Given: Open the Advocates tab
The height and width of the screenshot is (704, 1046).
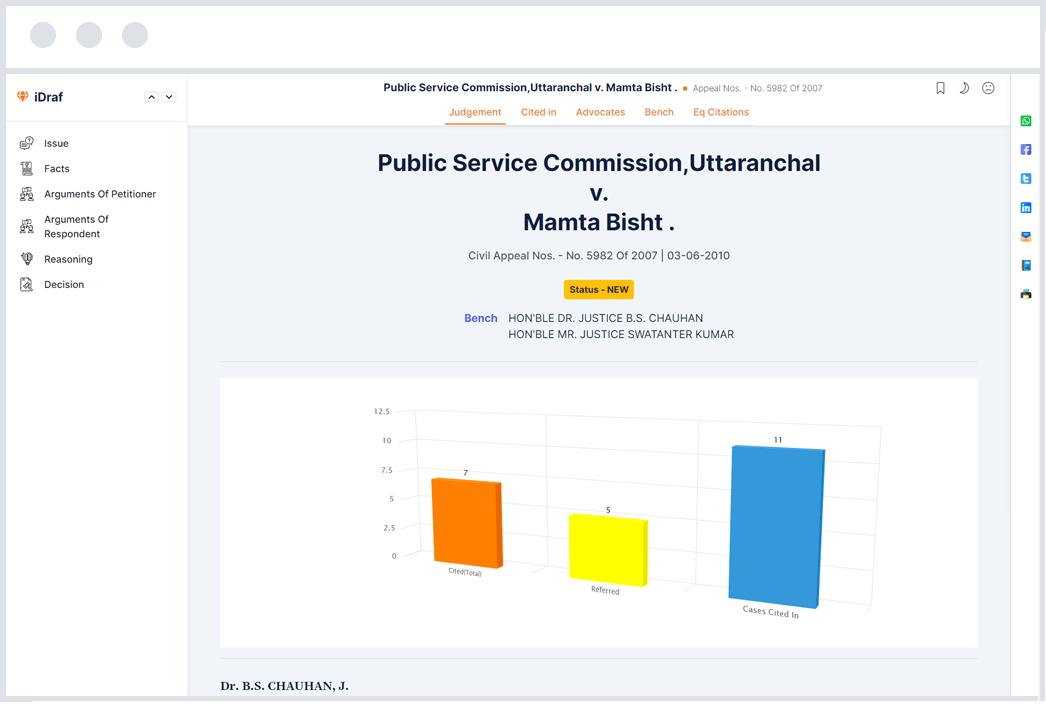Looking at the screenshot, I should click(x=600, y=112).
